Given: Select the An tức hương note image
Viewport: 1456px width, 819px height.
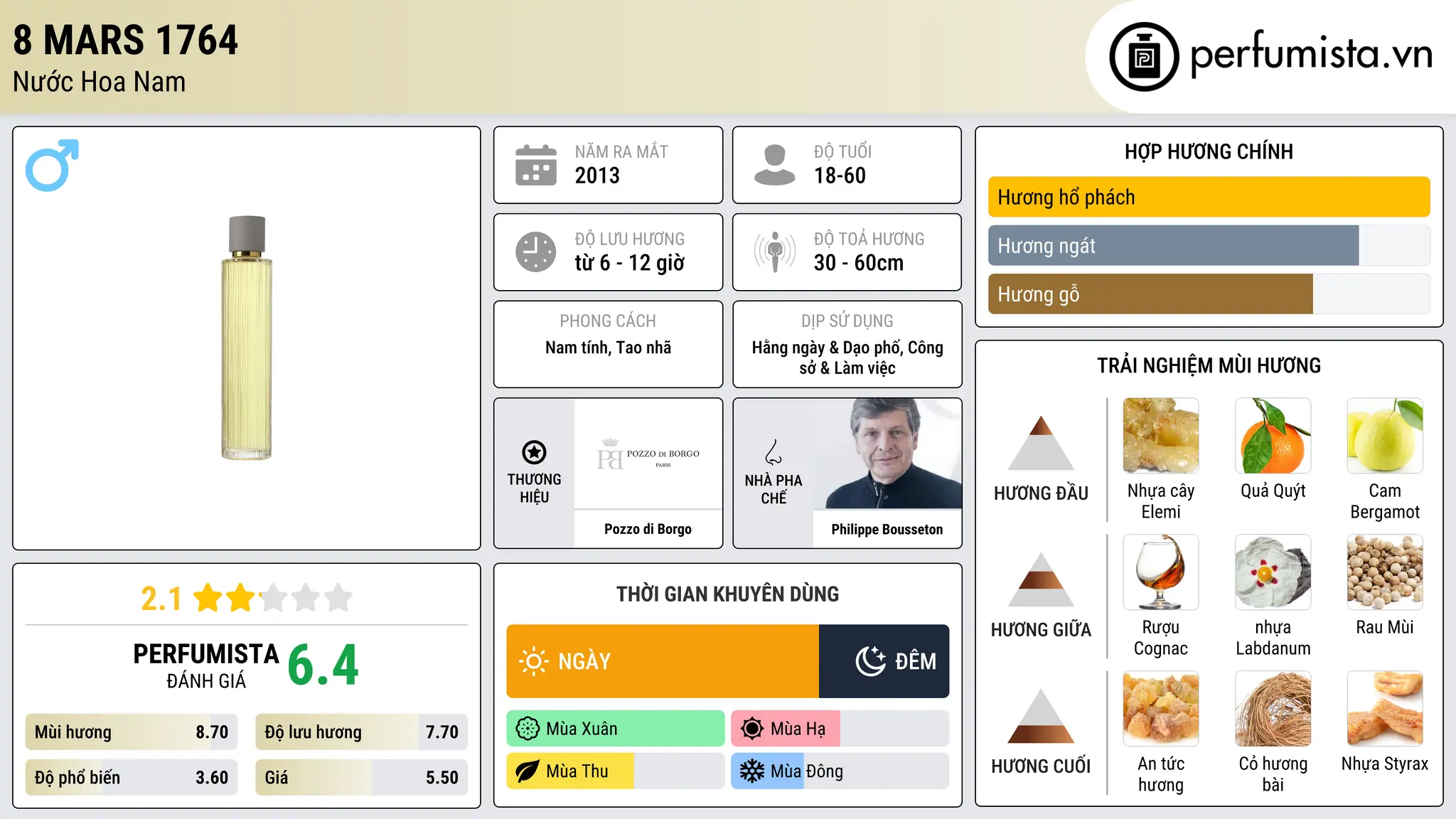Looking at the screenshot, I should click(1161, 709).
